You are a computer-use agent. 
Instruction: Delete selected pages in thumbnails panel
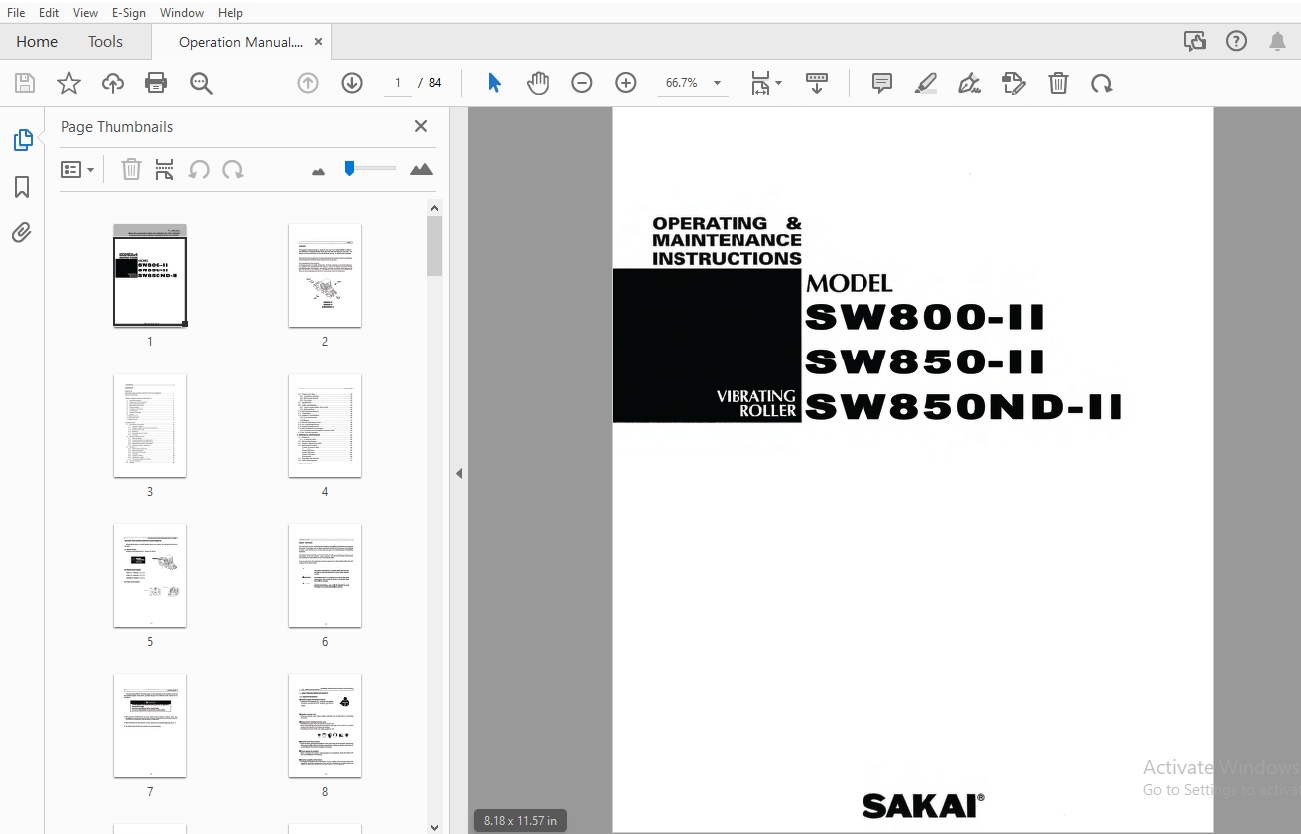pyautogui.click(x=131, y=169)
